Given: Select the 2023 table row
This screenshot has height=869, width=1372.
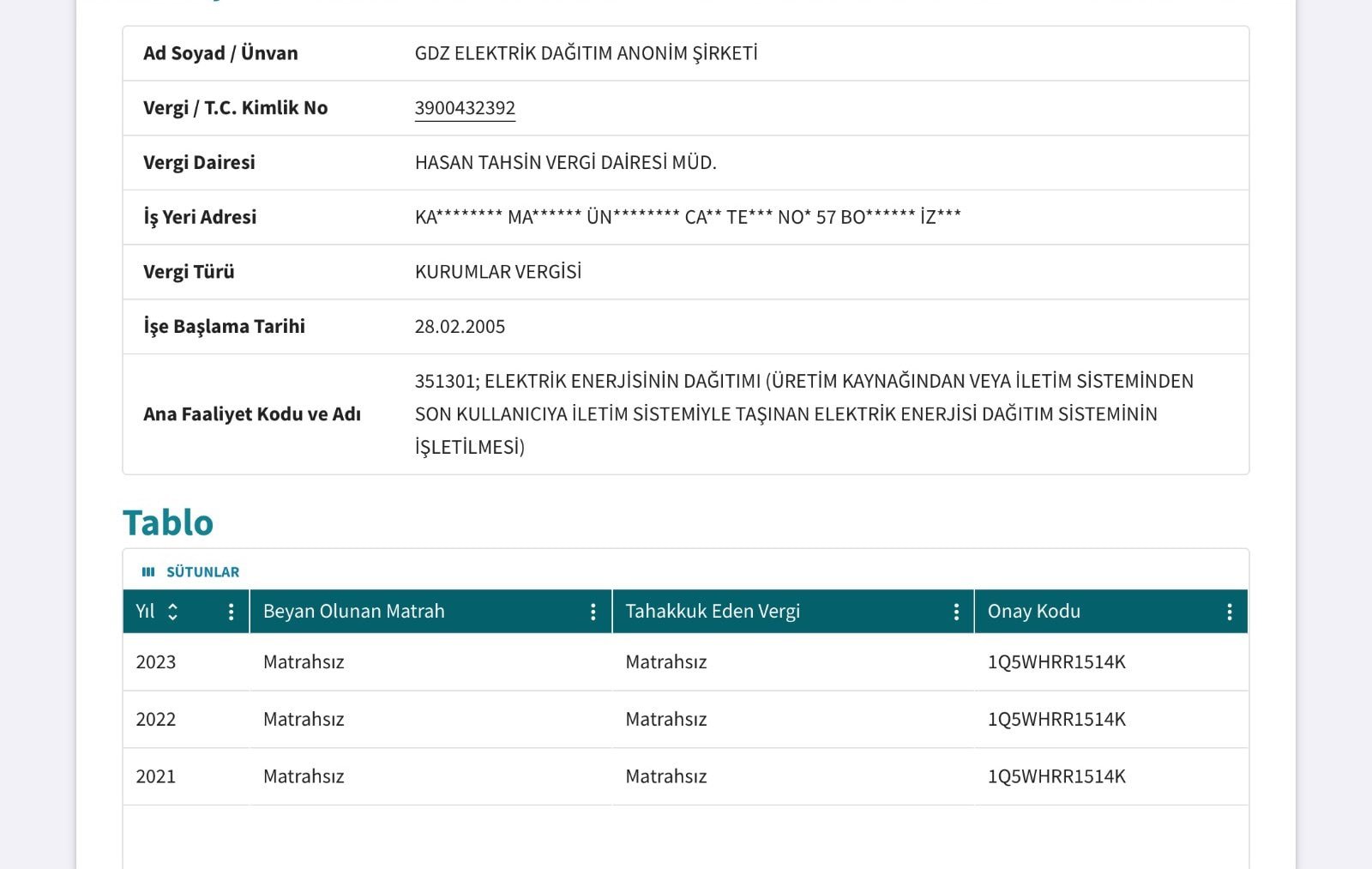Looking at the screenshot, I should click(x=685, y=662).
